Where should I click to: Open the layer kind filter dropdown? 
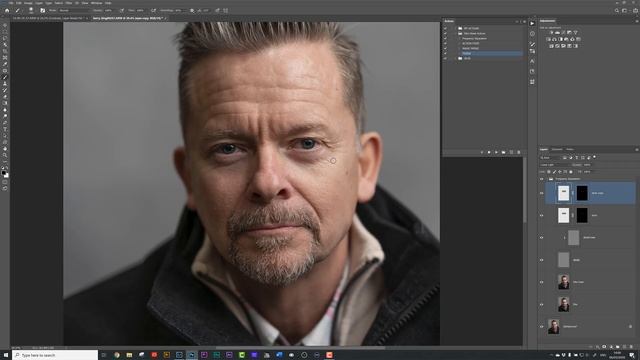pyautogui.click(x=550, y=158)
